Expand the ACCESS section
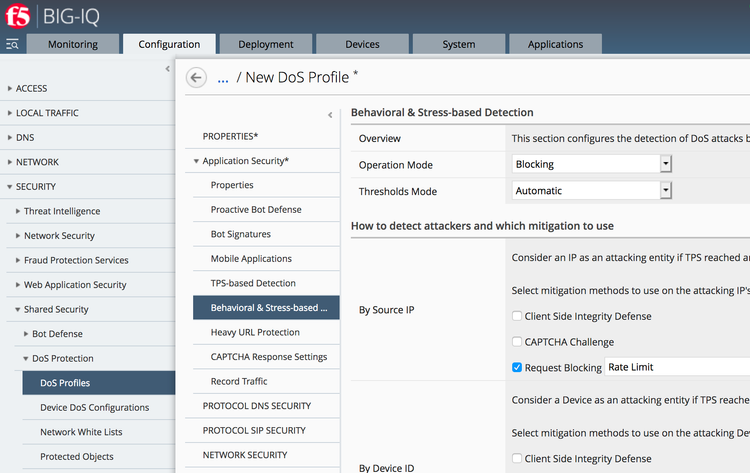Viewport: 750px width, 473px height. (x=10, y=88)
